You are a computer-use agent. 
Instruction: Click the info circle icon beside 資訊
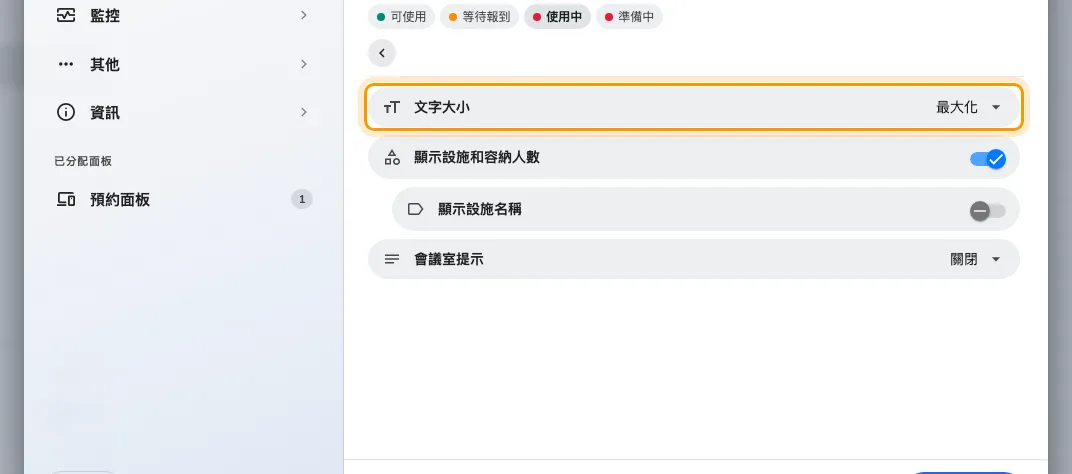(66, 113)
